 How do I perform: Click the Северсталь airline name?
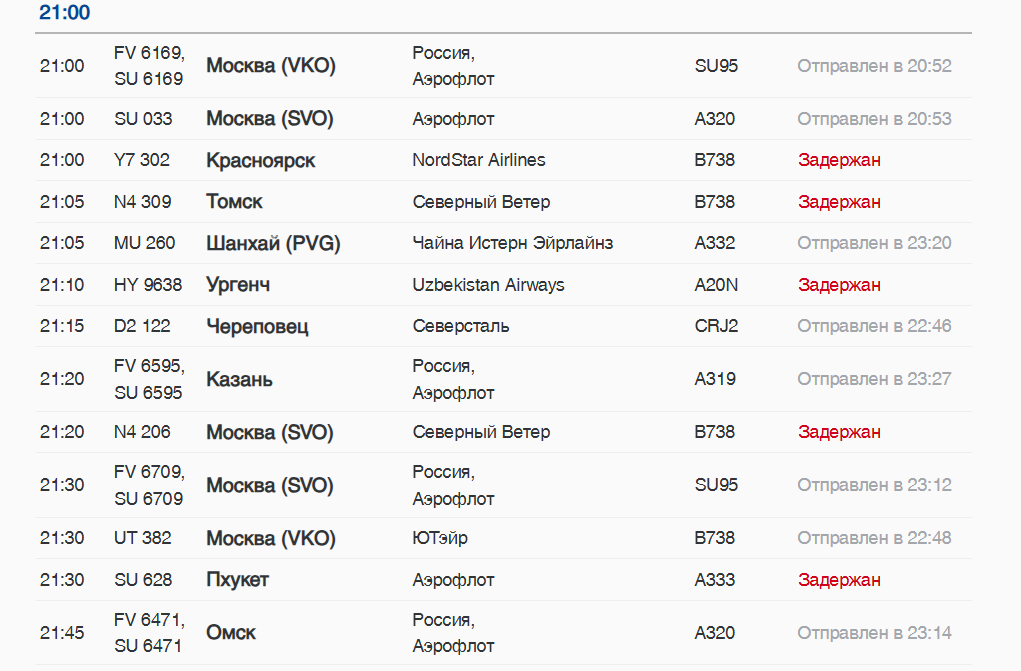pos(461,326)
